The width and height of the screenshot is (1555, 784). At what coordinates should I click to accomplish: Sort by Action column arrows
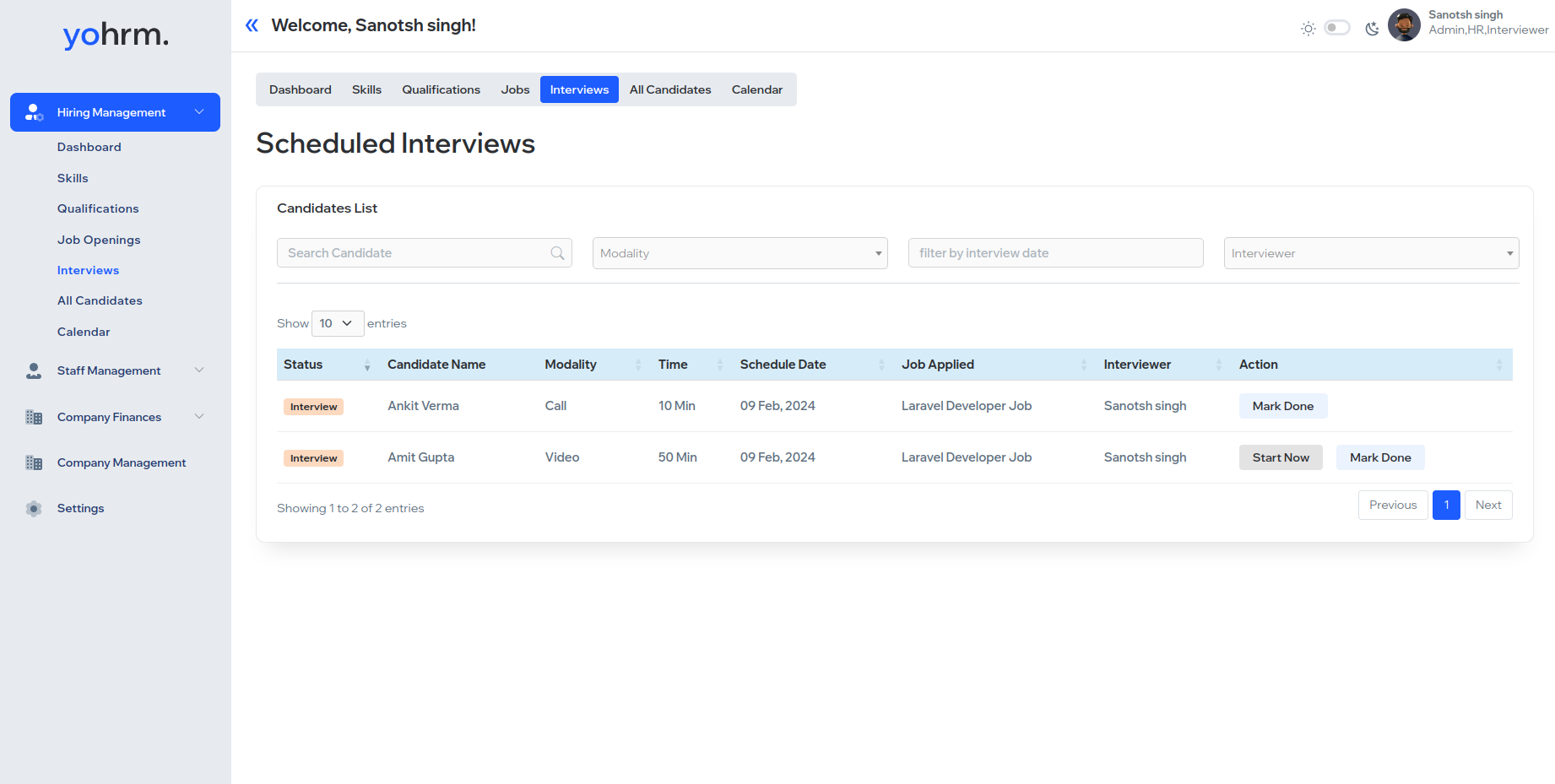coord(1499,365)
